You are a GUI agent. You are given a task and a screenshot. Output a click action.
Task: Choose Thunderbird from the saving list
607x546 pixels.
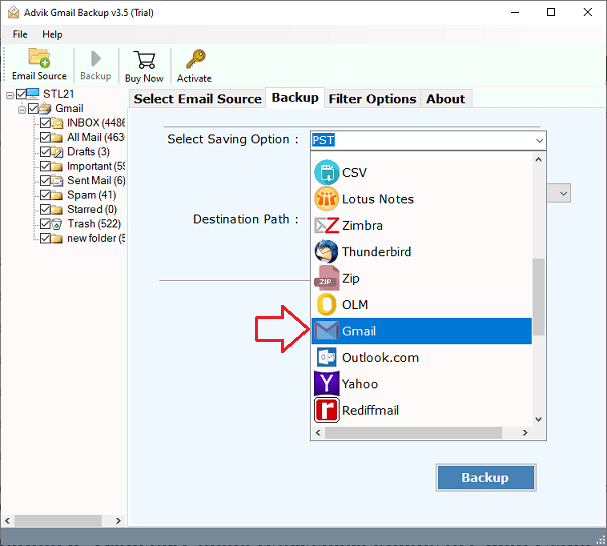422,252
